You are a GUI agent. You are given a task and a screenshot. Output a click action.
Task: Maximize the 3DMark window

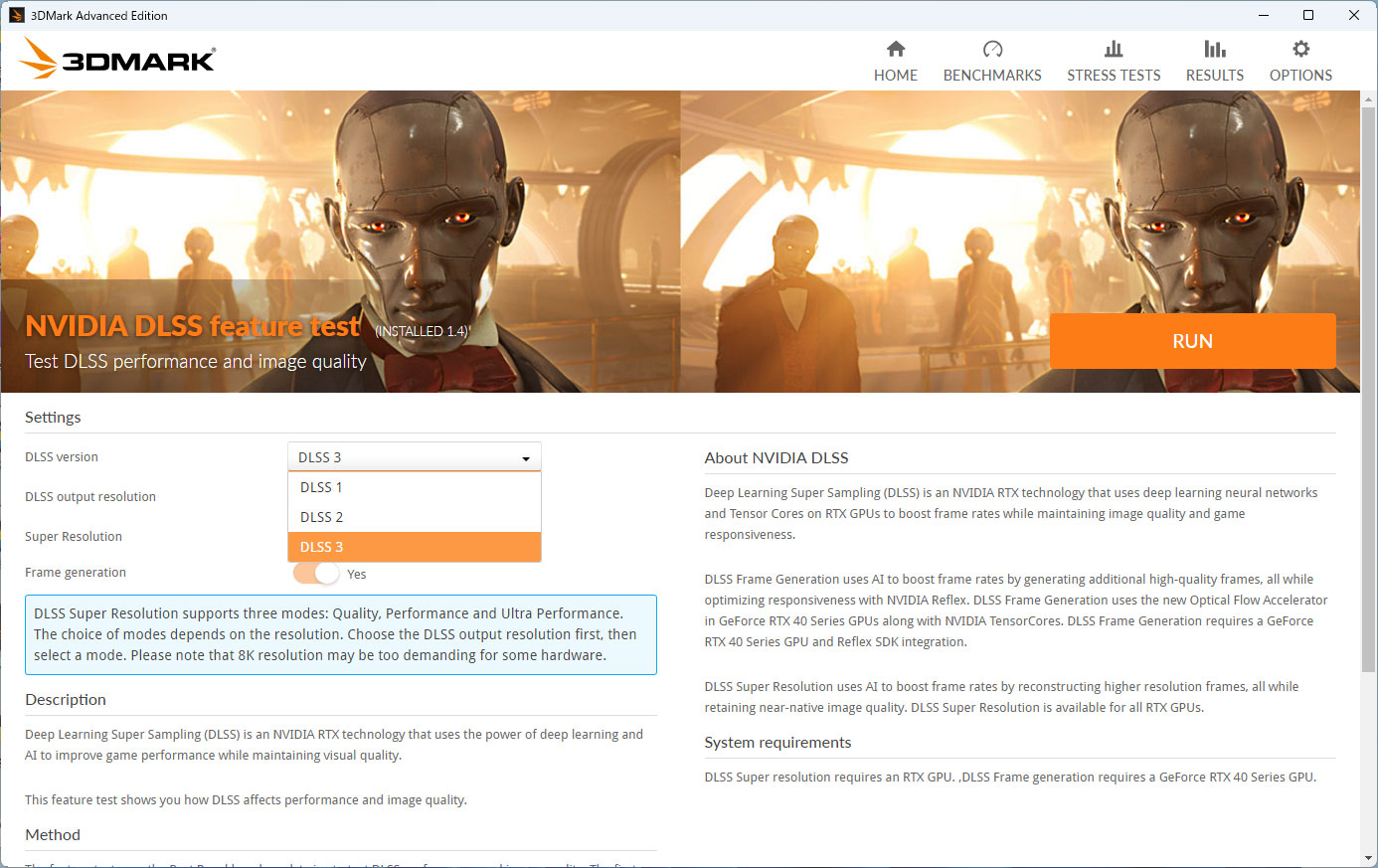coord(1308,15)
